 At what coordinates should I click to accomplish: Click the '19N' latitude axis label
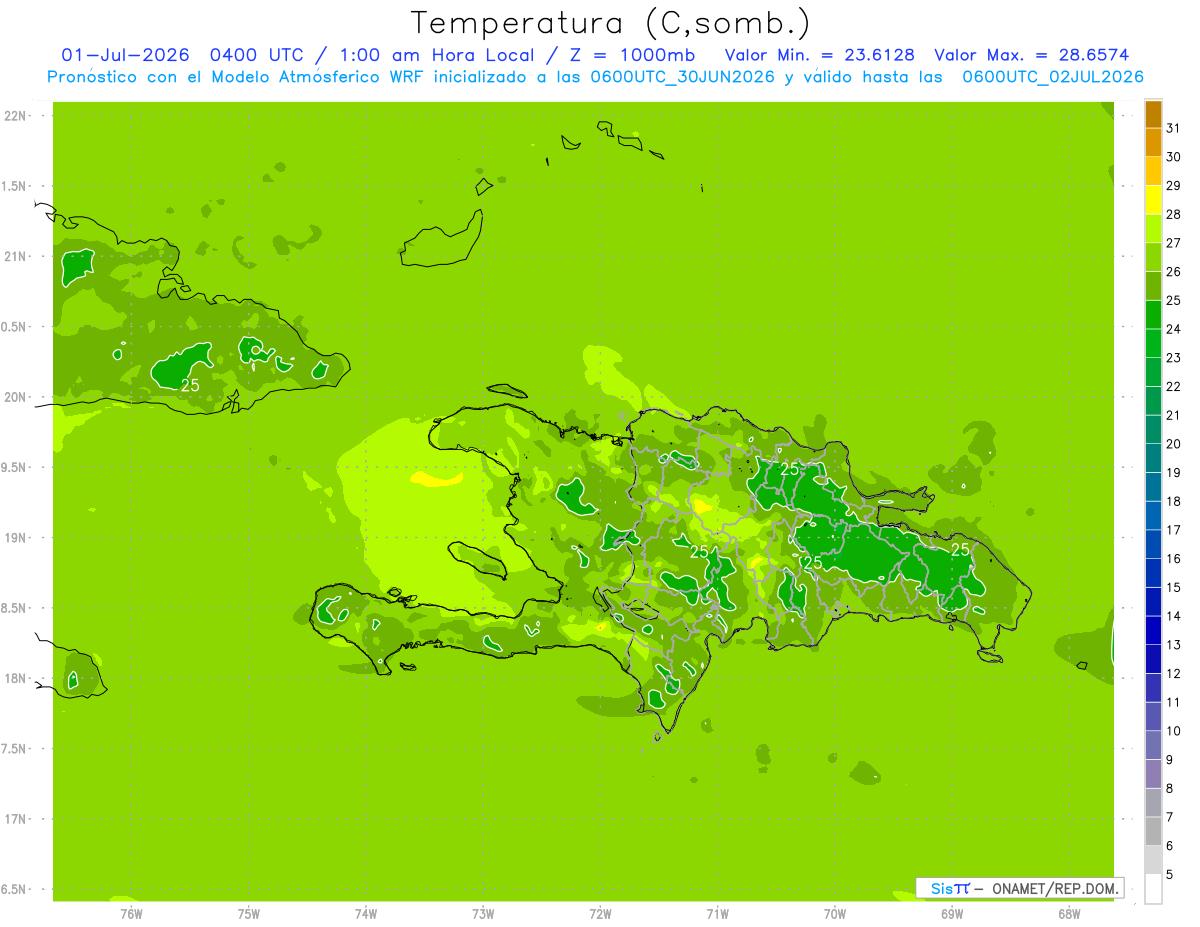tap(16, 537)
